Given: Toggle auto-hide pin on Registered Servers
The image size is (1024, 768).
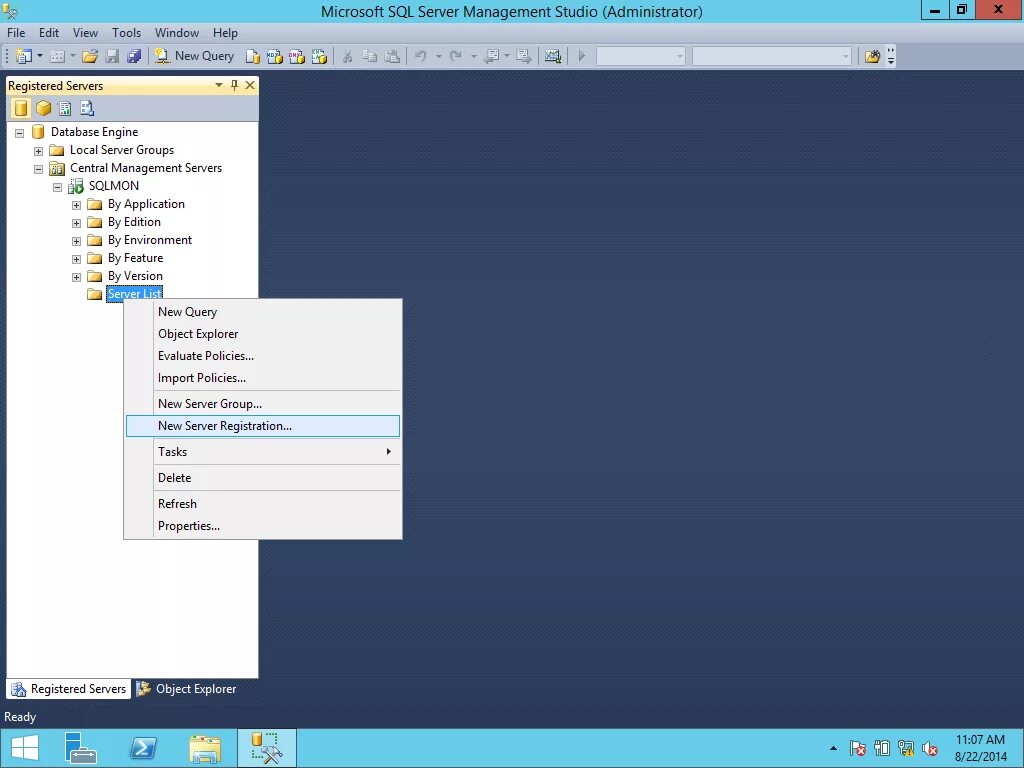Looking at the screenshot, I should [x=234, y=86].
